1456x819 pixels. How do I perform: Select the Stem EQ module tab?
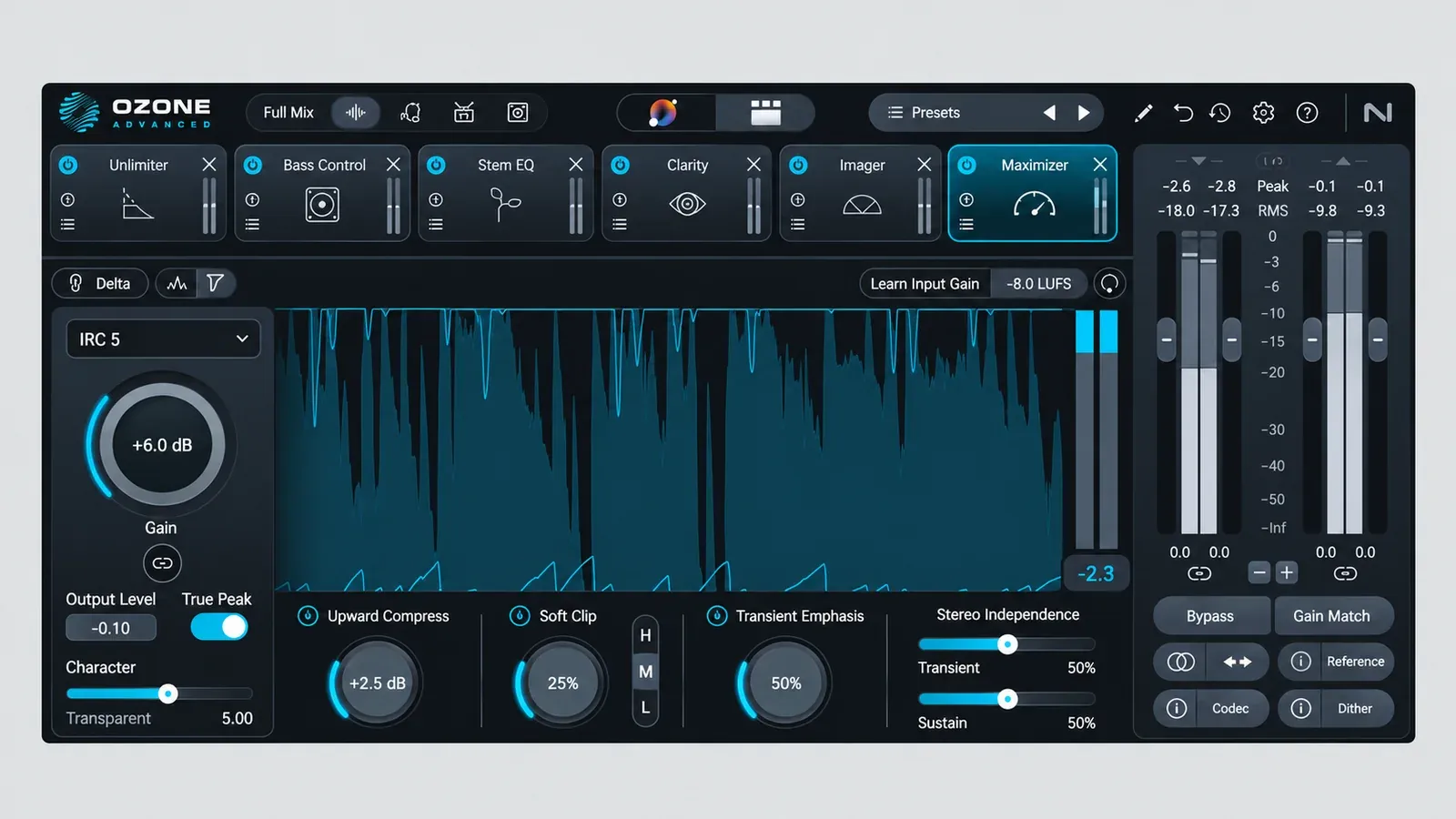(506, 193)
